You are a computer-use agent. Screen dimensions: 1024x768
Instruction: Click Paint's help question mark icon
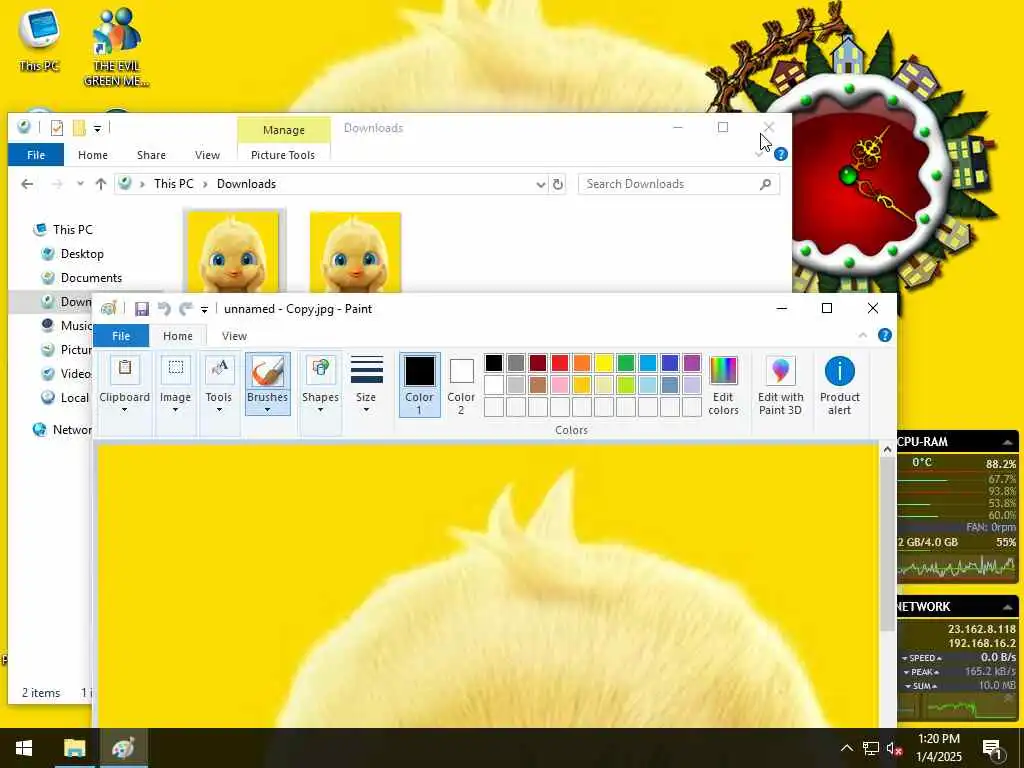coord(885,335)
